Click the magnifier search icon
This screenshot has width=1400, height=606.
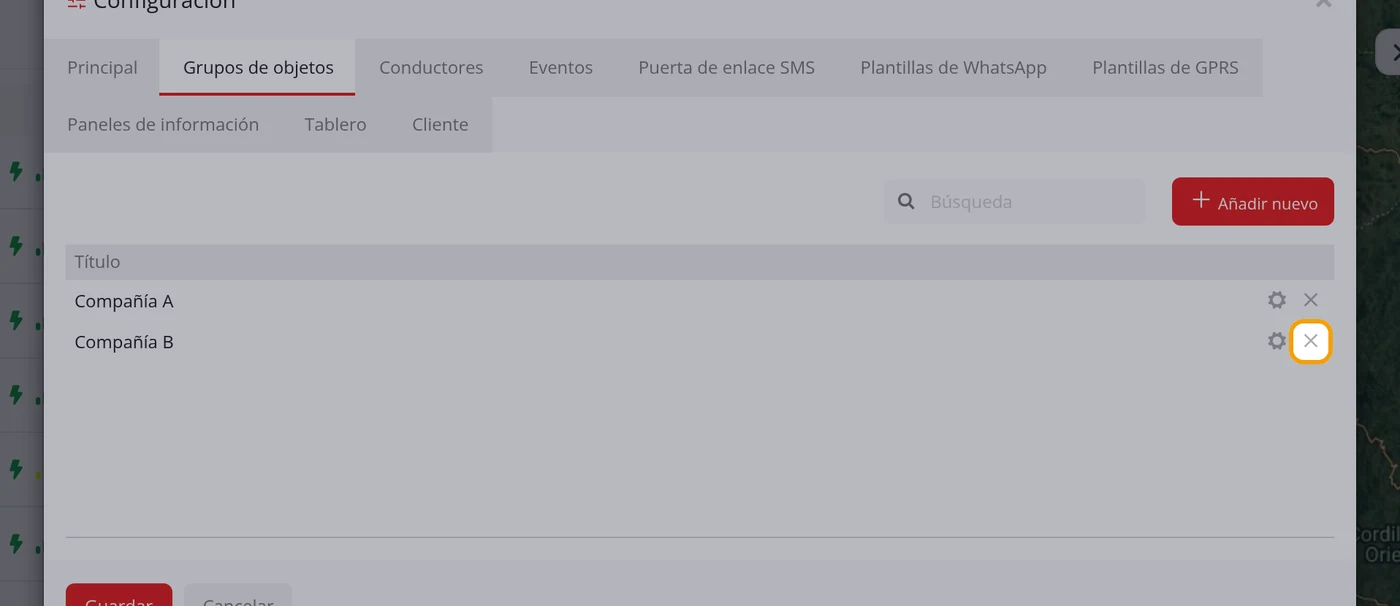coord(906,201)
